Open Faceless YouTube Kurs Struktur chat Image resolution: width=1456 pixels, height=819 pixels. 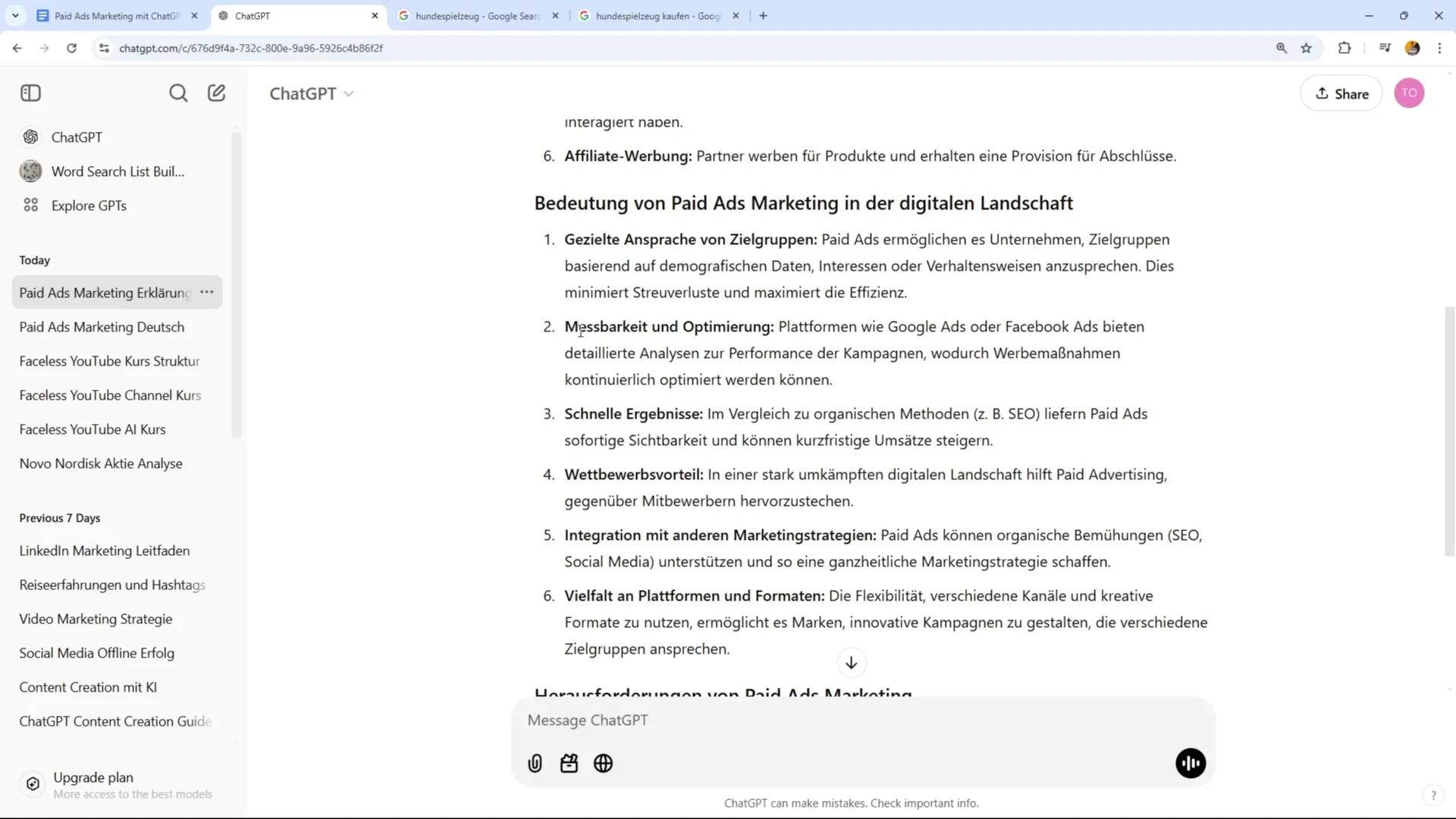[117, 361]
